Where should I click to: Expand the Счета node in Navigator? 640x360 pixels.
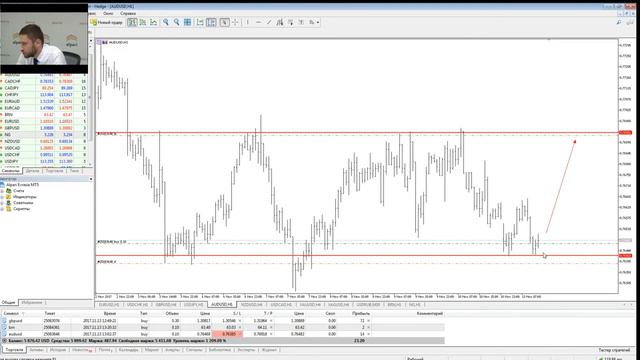tap(2, 191)
